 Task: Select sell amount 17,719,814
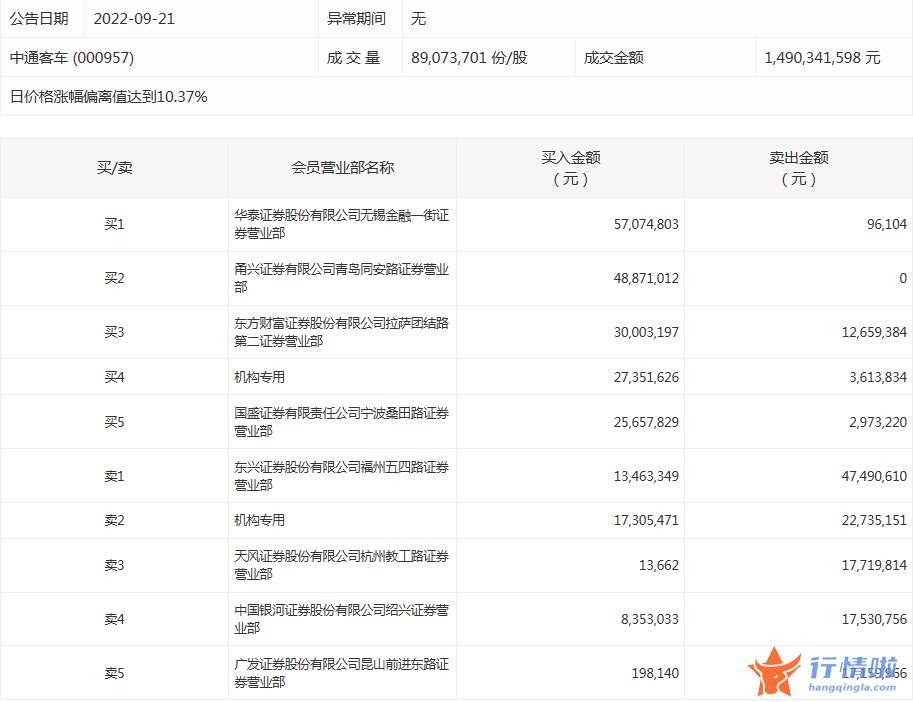click(x=875, y=565)
